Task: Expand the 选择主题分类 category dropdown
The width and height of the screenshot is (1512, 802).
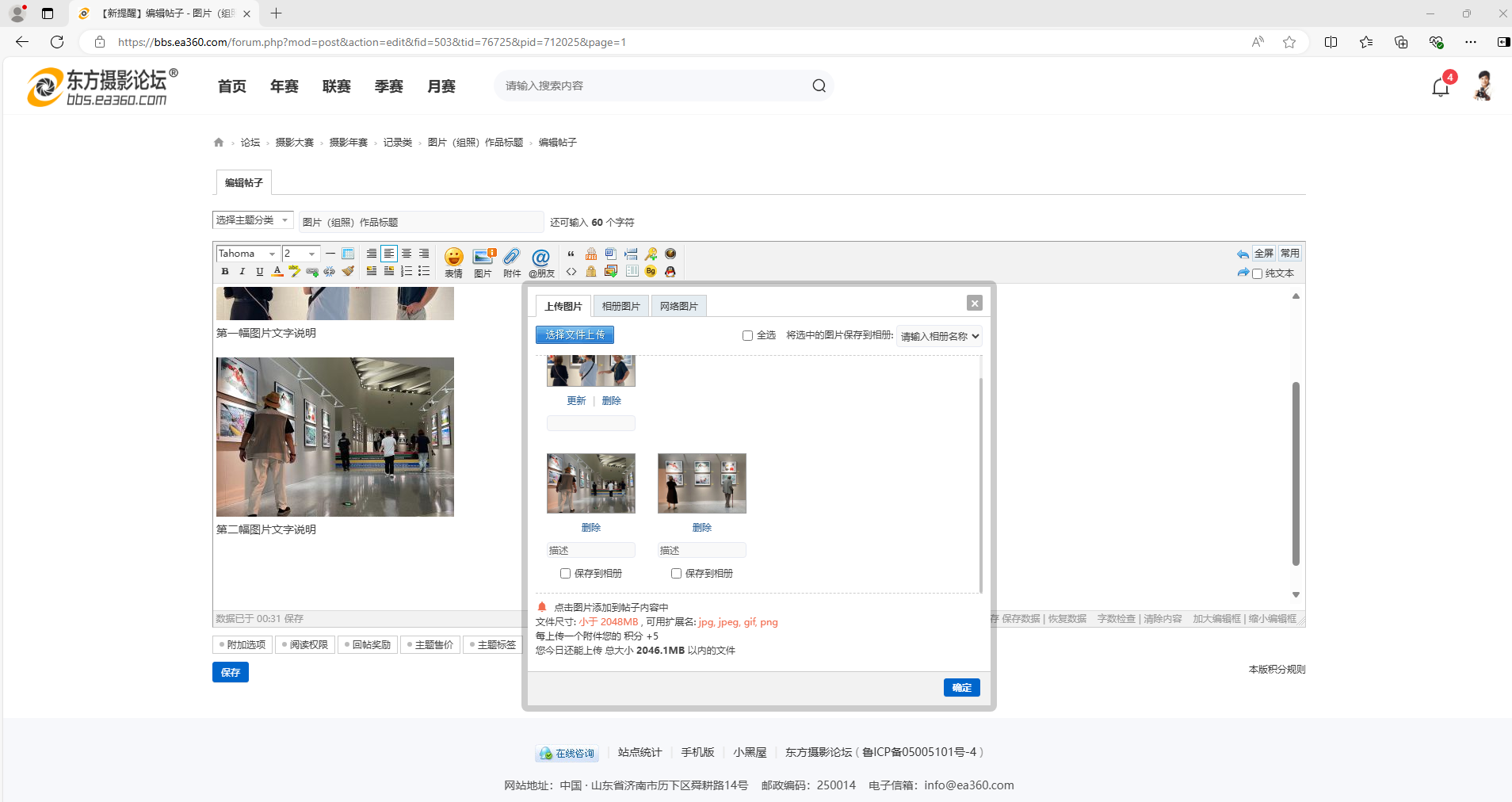Action: coord(253,220)
